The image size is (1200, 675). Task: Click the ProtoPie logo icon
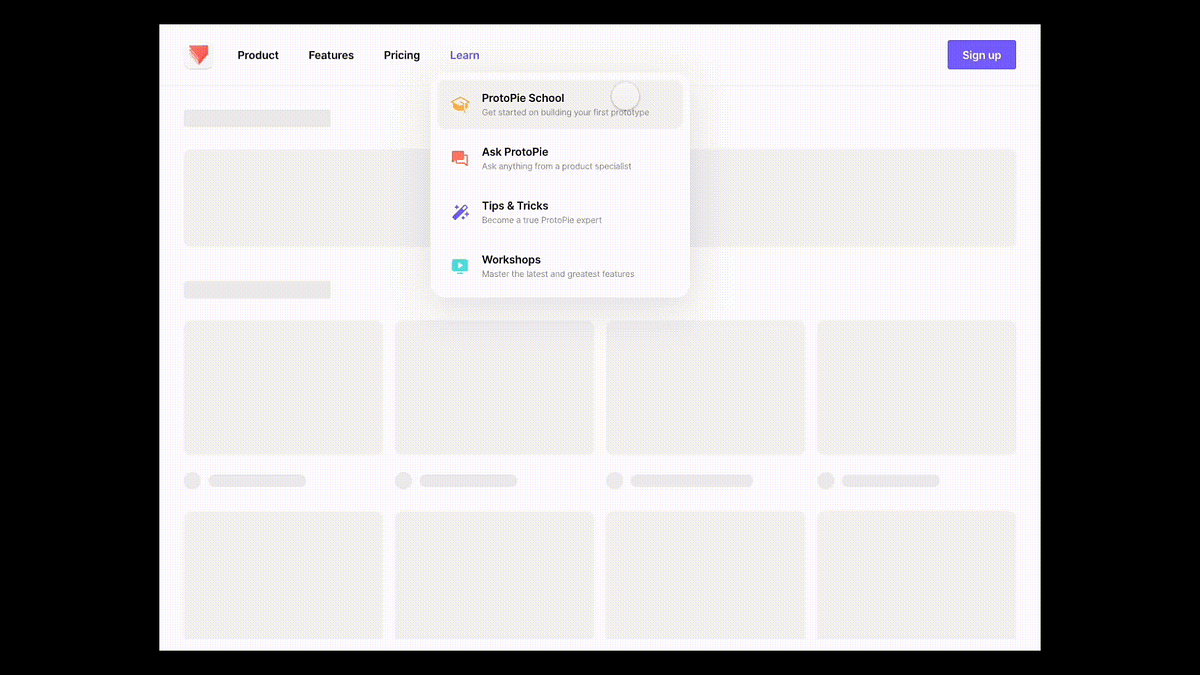[198, 55]
